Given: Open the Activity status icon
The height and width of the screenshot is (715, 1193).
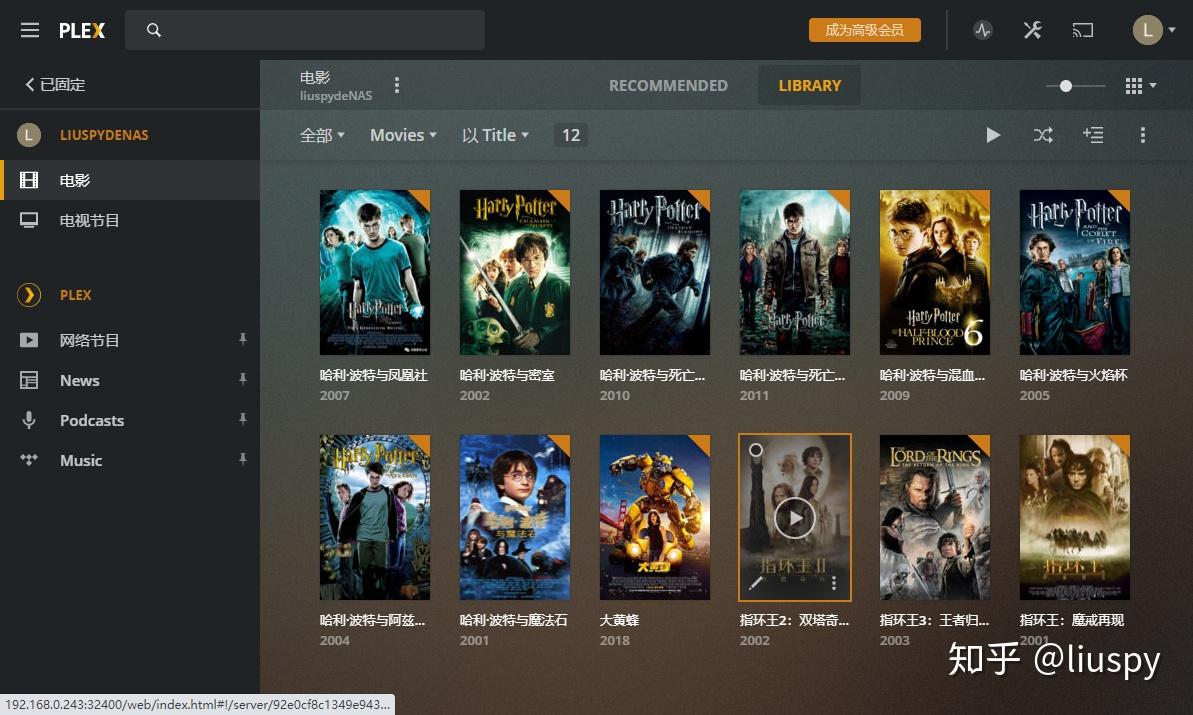Looking at the screenshot, I should click(982, 30).
